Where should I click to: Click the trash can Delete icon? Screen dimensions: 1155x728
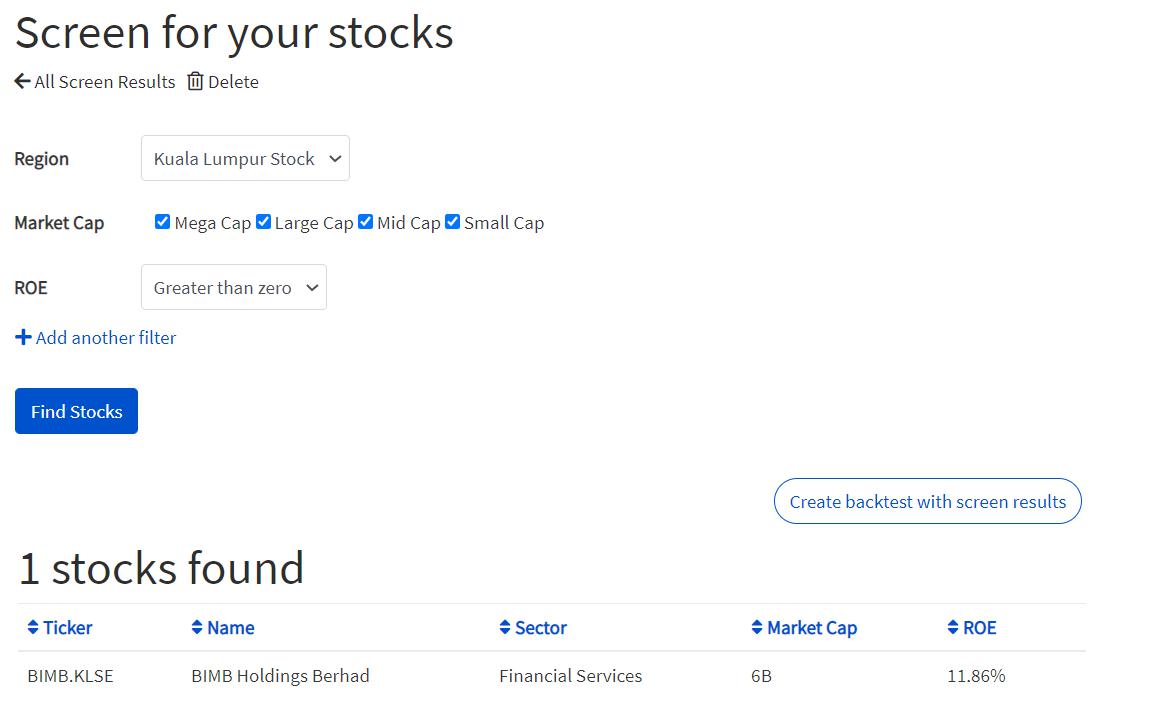[x=195, y=82]
